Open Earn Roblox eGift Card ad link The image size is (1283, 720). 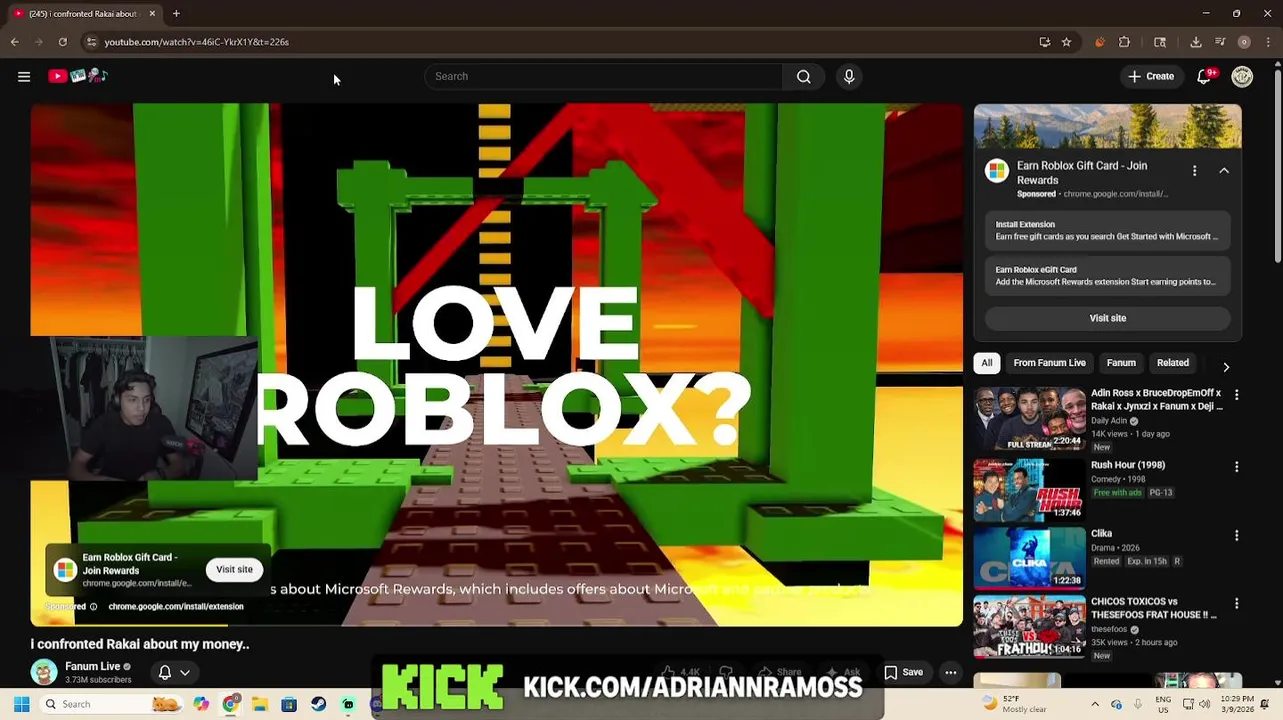coord(1107,276)
